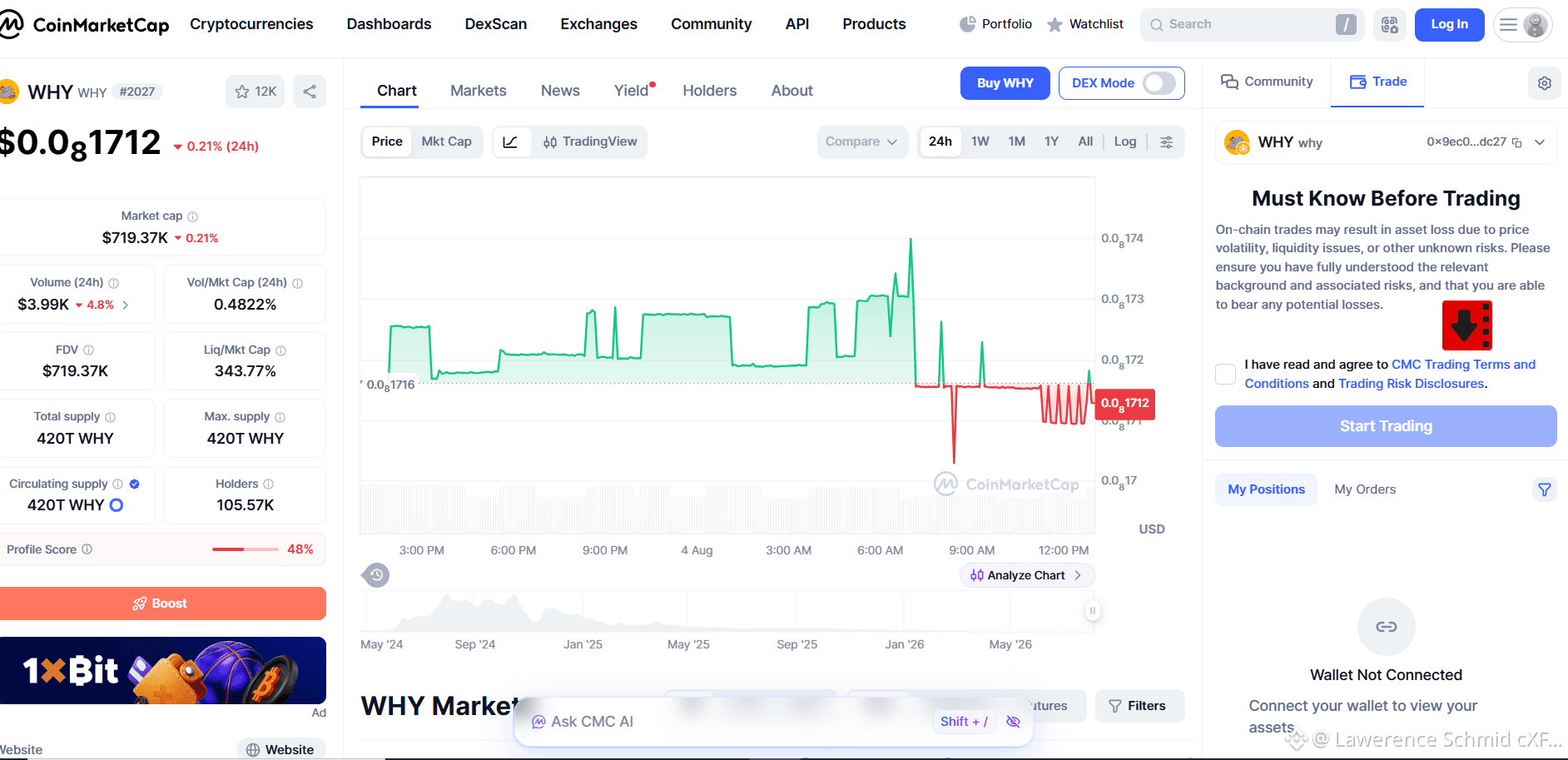Click the Profile Score progress bar
Image resolution: width=1568 pixels, height=760 pixels.
pyautogui.click(x=246, y=549)
